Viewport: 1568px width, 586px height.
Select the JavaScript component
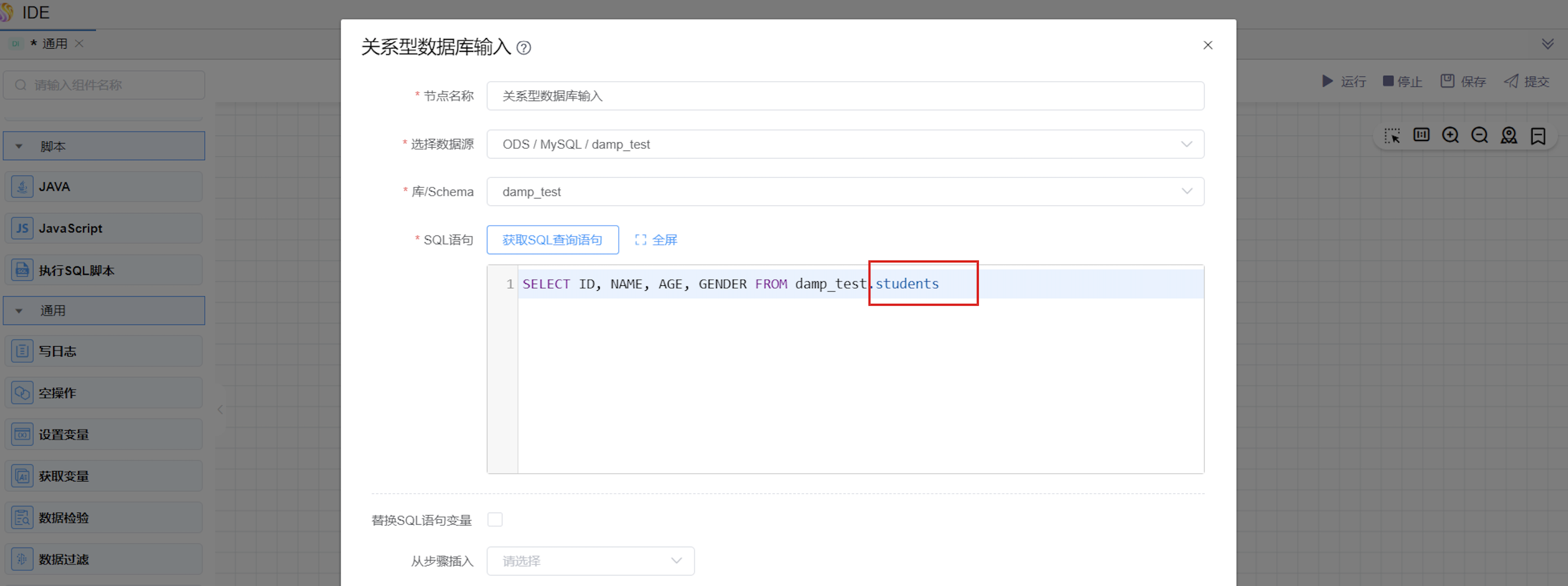(x=103, y=228)
